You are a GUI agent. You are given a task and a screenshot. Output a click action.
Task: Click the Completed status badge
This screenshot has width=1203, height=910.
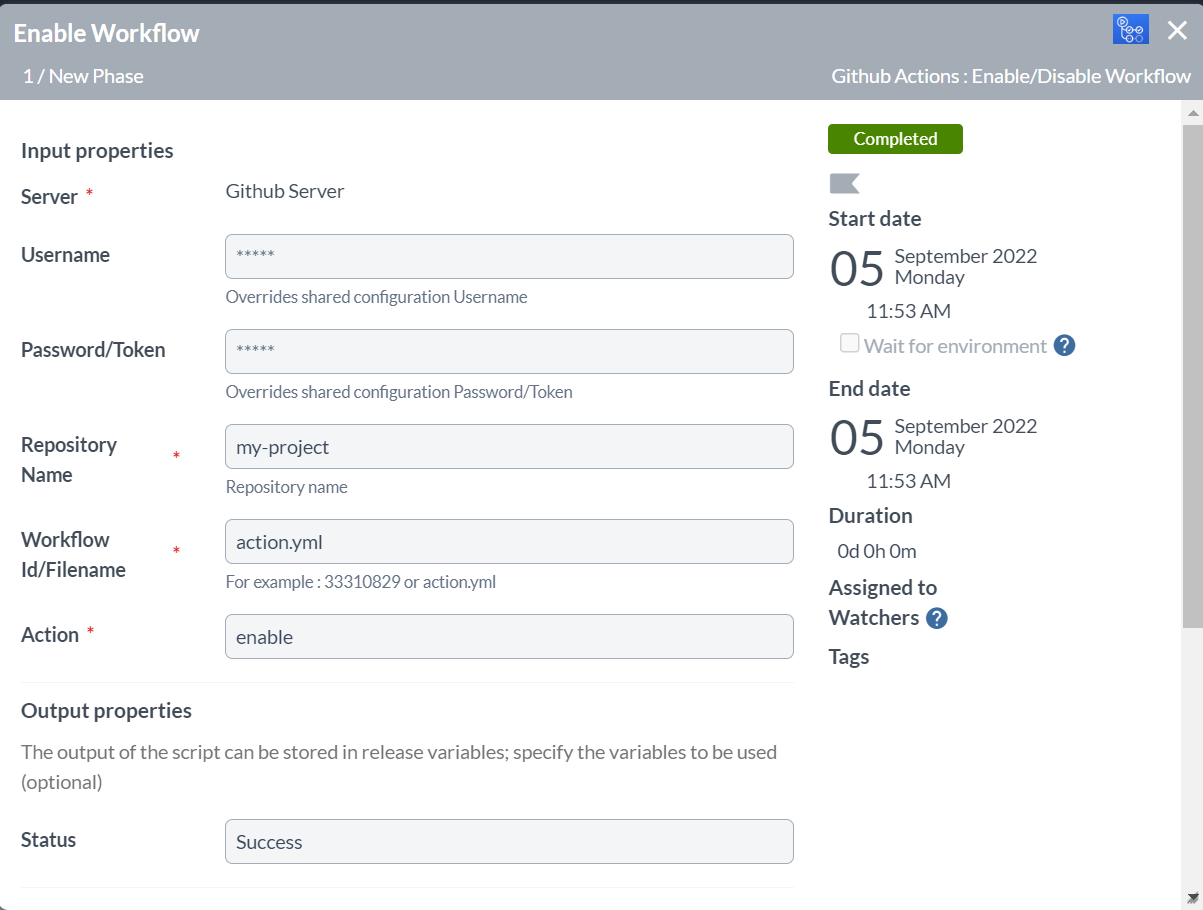click(895, 139)
